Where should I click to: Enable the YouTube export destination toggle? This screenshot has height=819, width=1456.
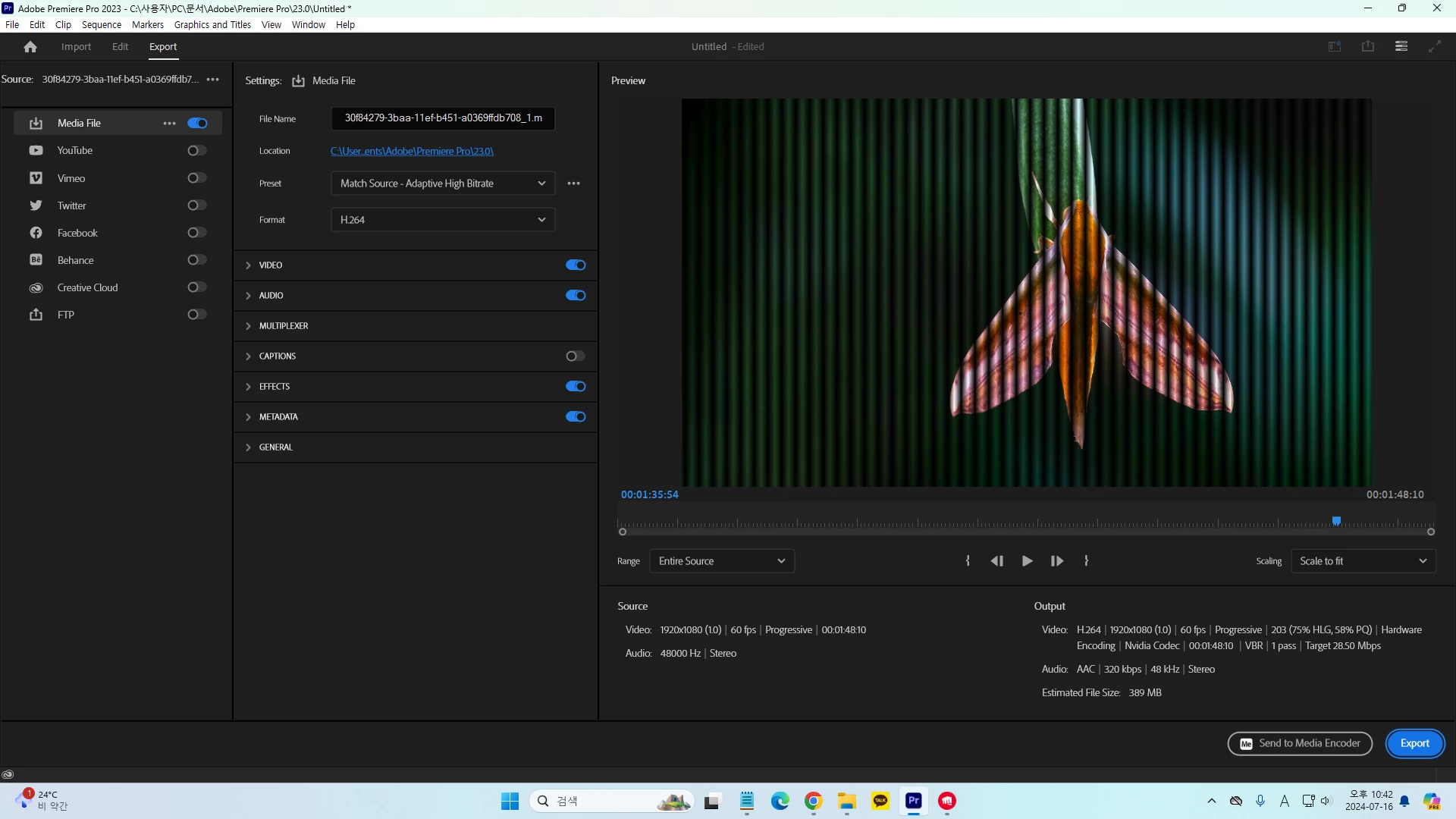click(x=196, y=151)
